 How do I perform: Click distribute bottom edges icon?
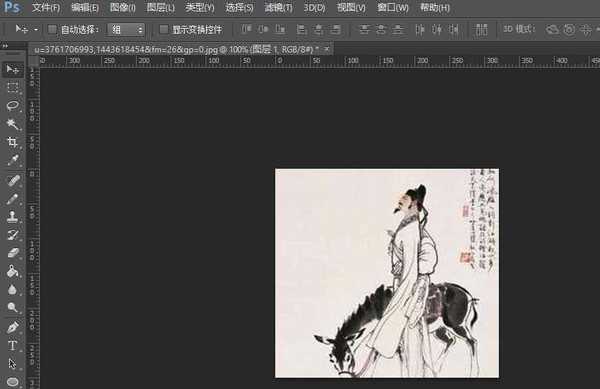[398, 29]
